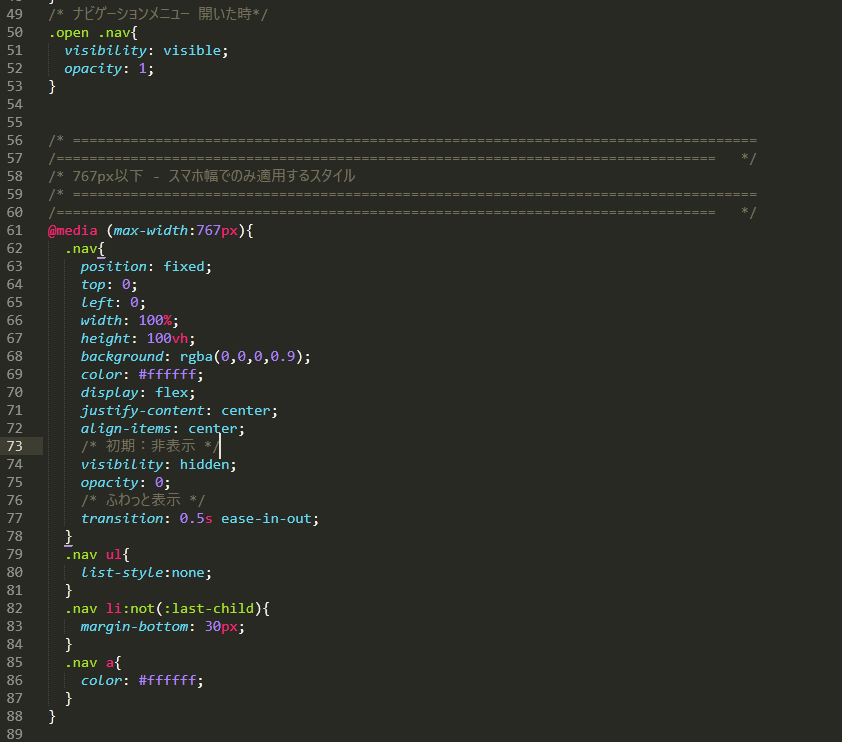Click the ease-in-out value
Image resolution: width=842 pixels, height=742 pixels.
coord(266,519)
